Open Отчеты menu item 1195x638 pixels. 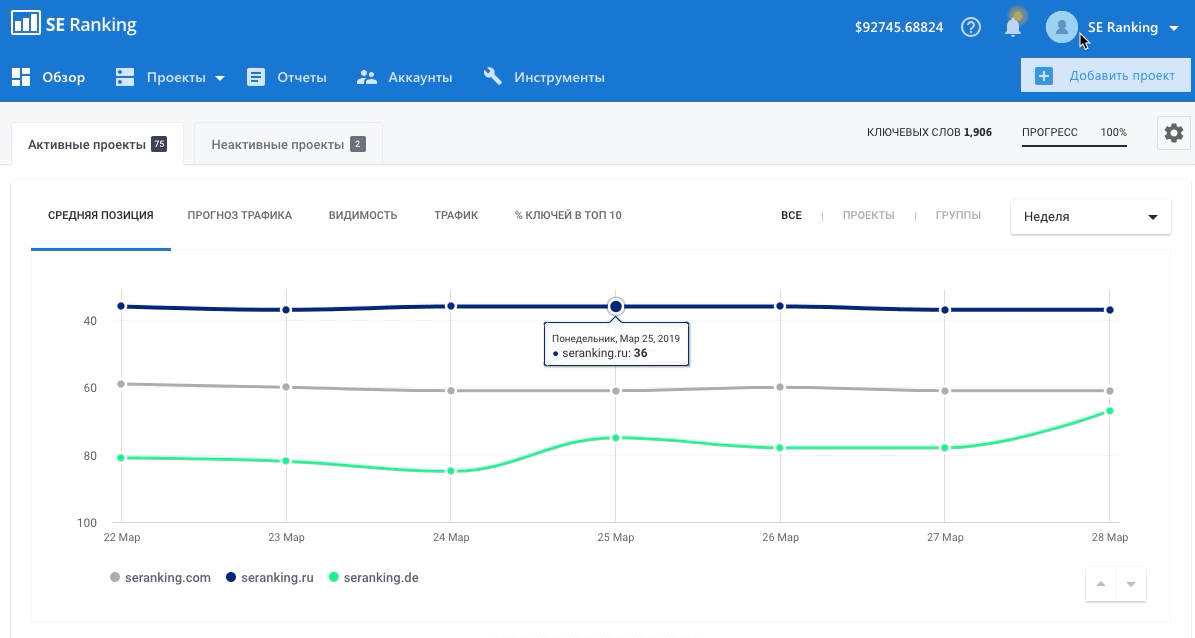click(302, 77)
